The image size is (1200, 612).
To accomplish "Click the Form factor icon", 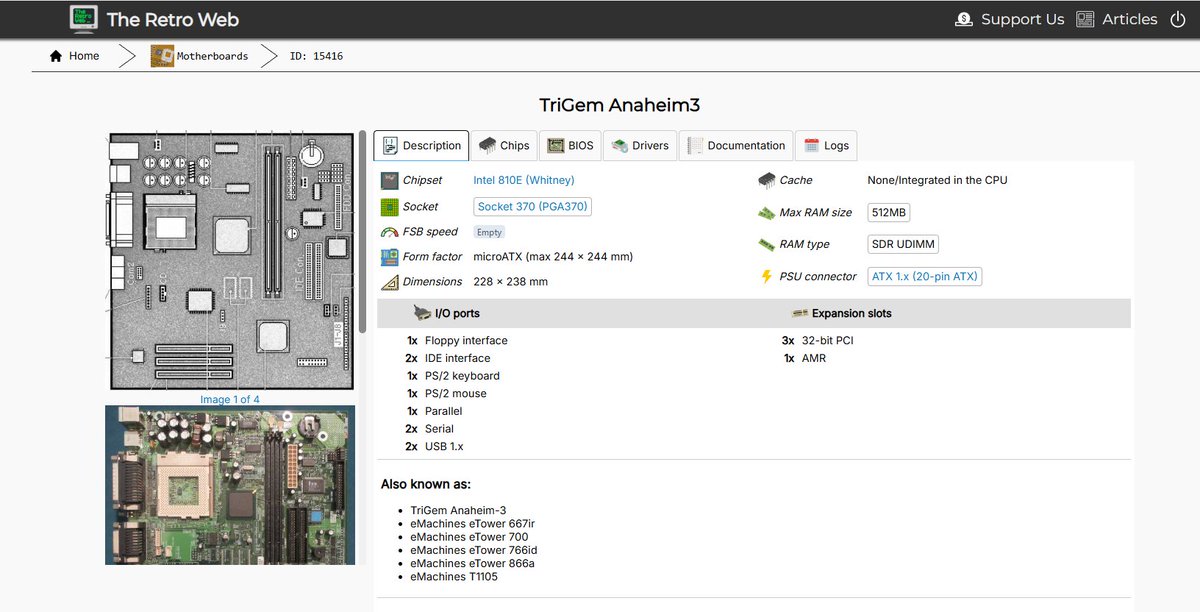I will point(390,257).
